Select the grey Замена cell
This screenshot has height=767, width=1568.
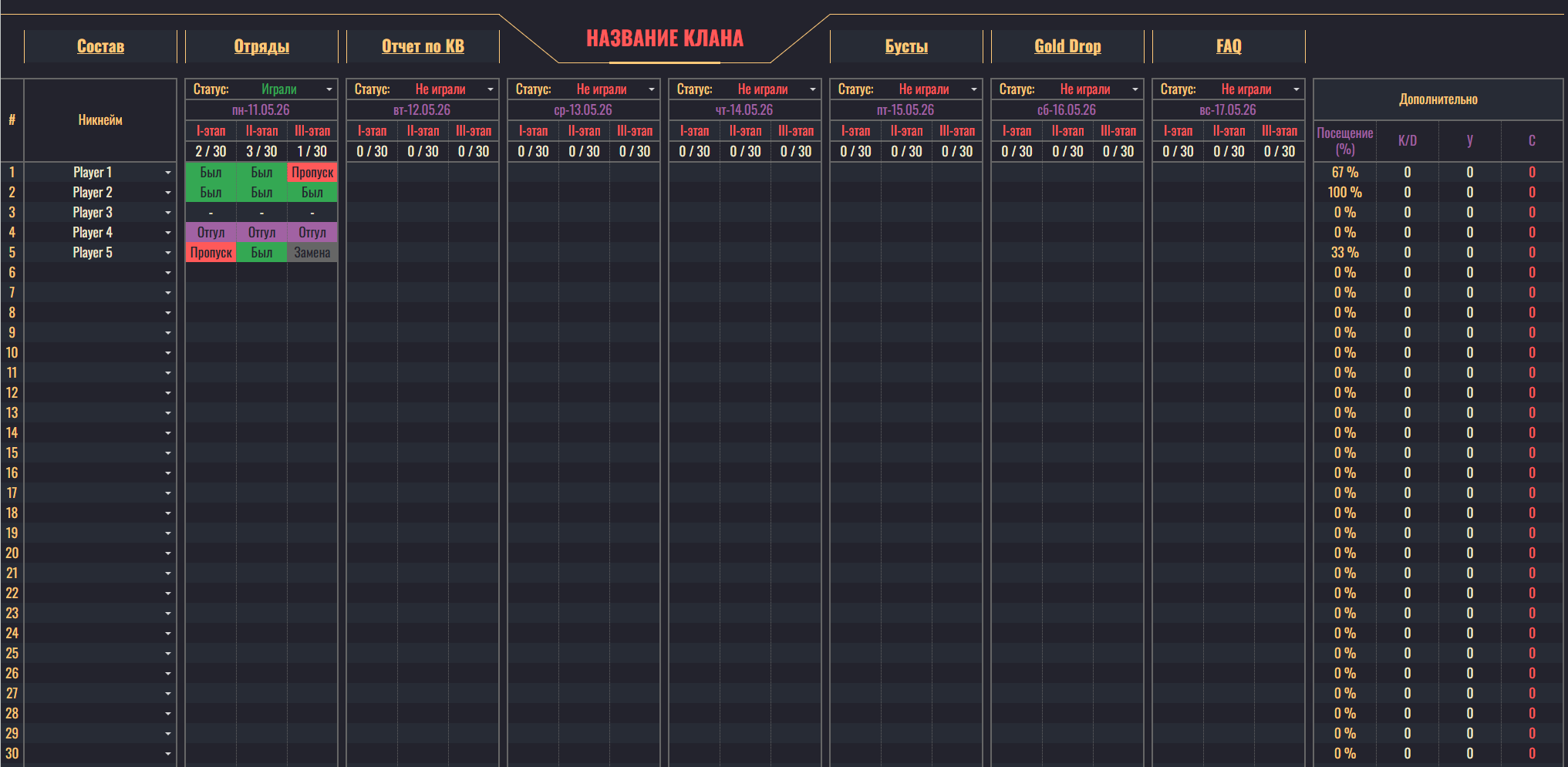click(312, 253)
